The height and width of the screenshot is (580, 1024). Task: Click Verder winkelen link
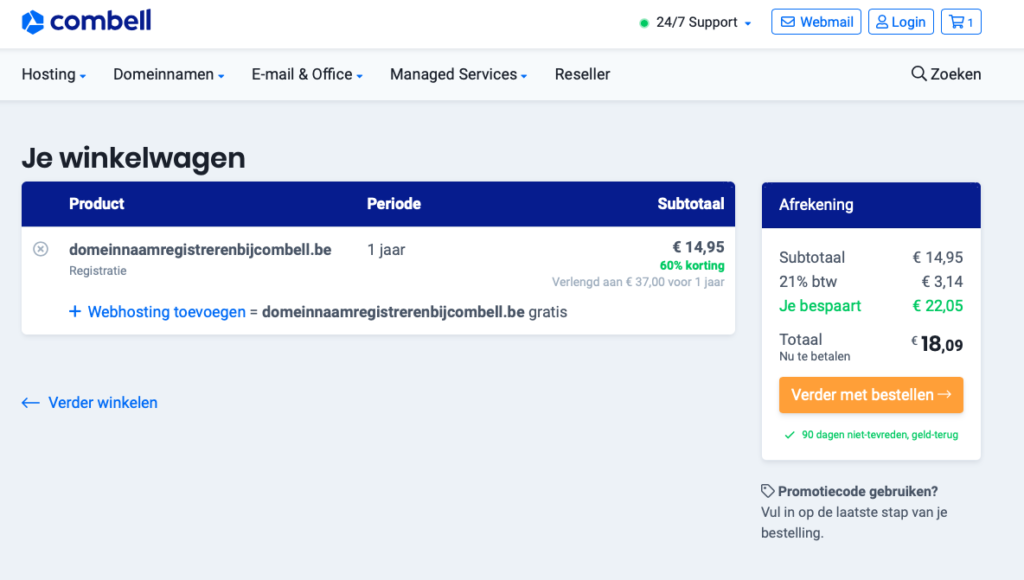[x=89, y=402]
